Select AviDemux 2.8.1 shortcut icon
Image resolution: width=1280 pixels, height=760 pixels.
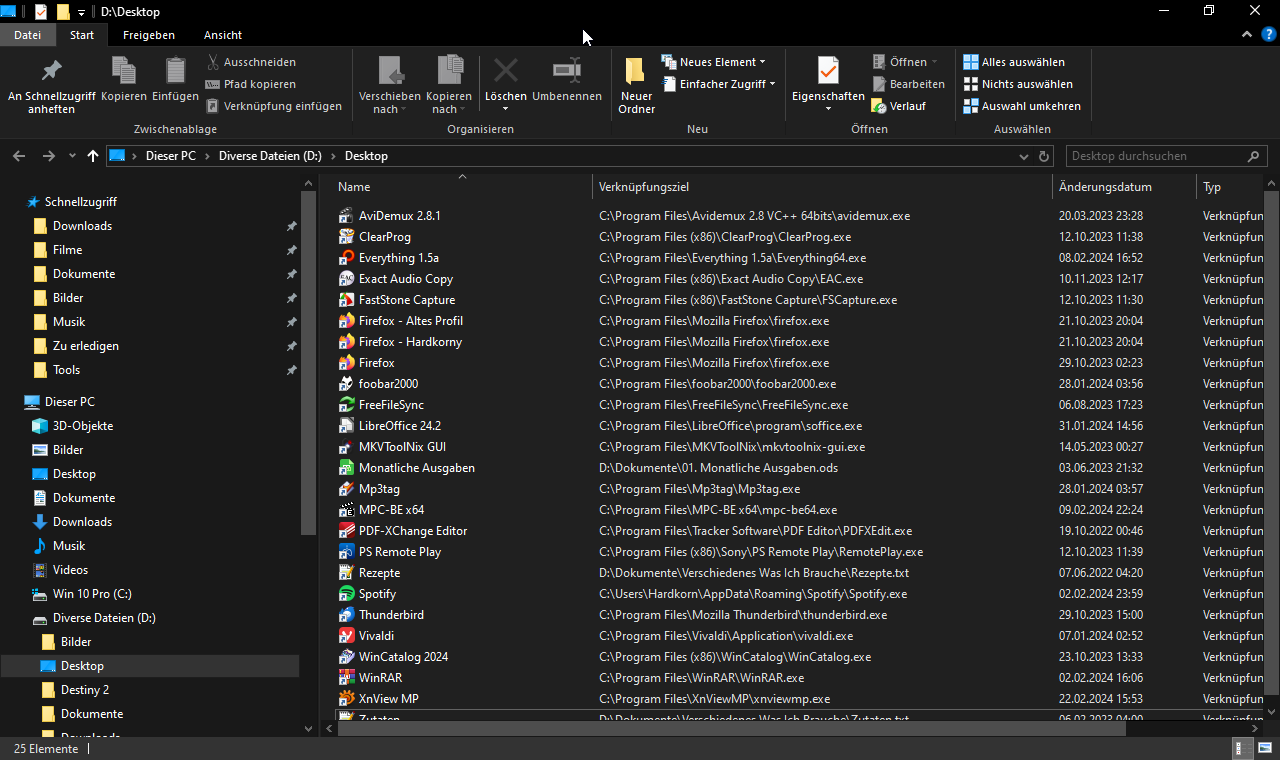point(346,215)
